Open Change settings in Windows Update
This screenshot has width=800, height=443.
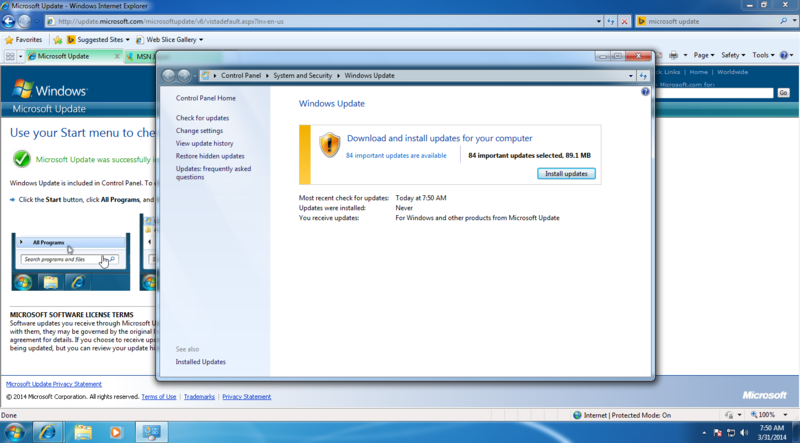tap(199, 131)
